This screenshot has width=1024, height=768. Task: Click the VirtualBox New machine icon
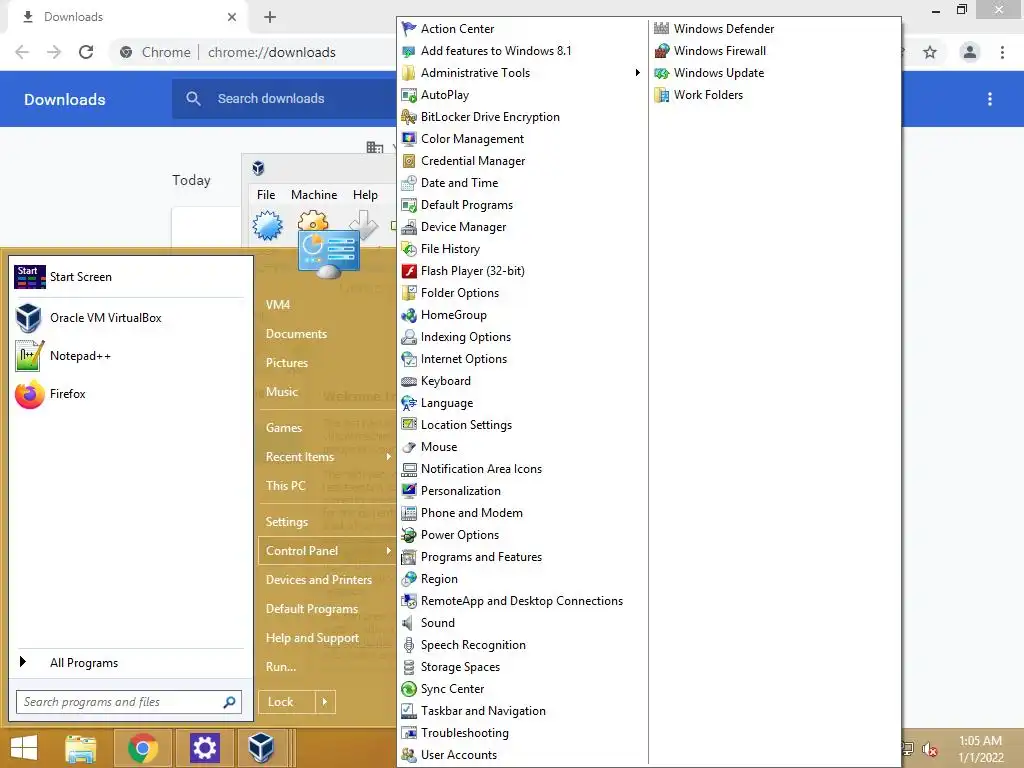coord(268,226)
